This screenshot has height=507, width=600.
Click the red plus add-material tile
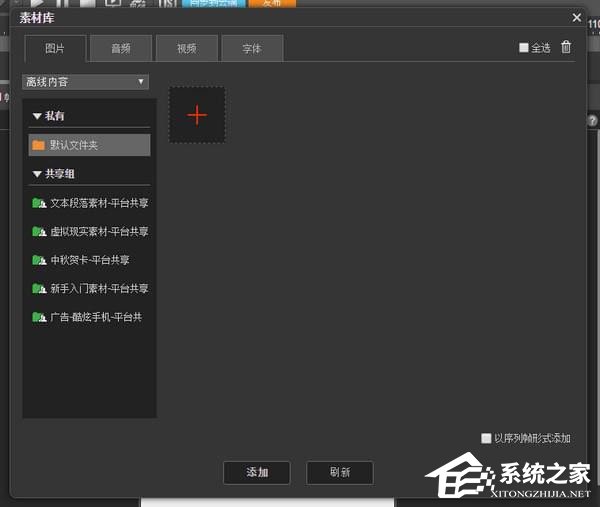(197, 115)
